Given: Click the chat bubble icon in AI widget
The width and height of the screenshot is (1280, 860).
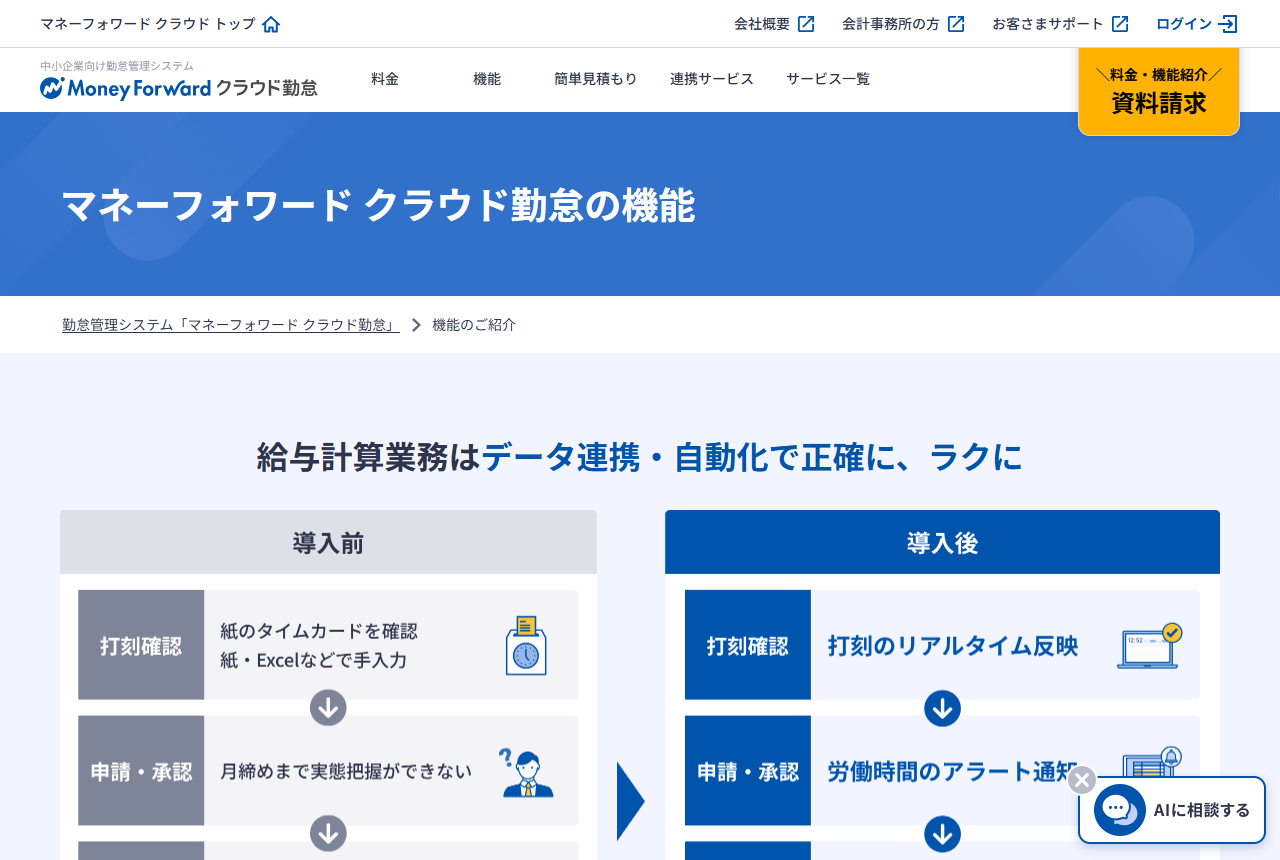Looking at the screenshot, I should tap(1120, 810).
